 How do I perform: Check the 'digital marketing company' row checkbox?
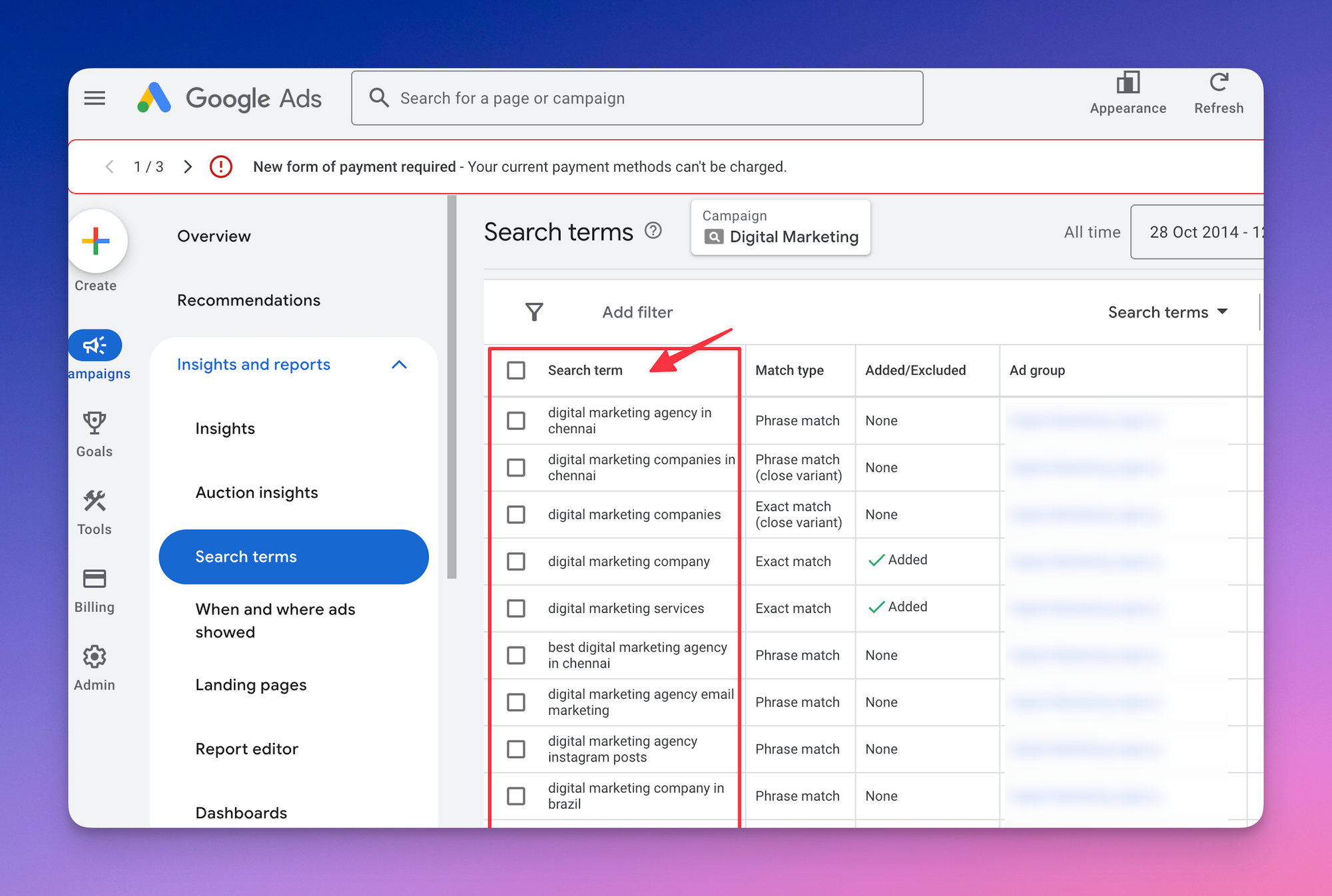[516, 561]
